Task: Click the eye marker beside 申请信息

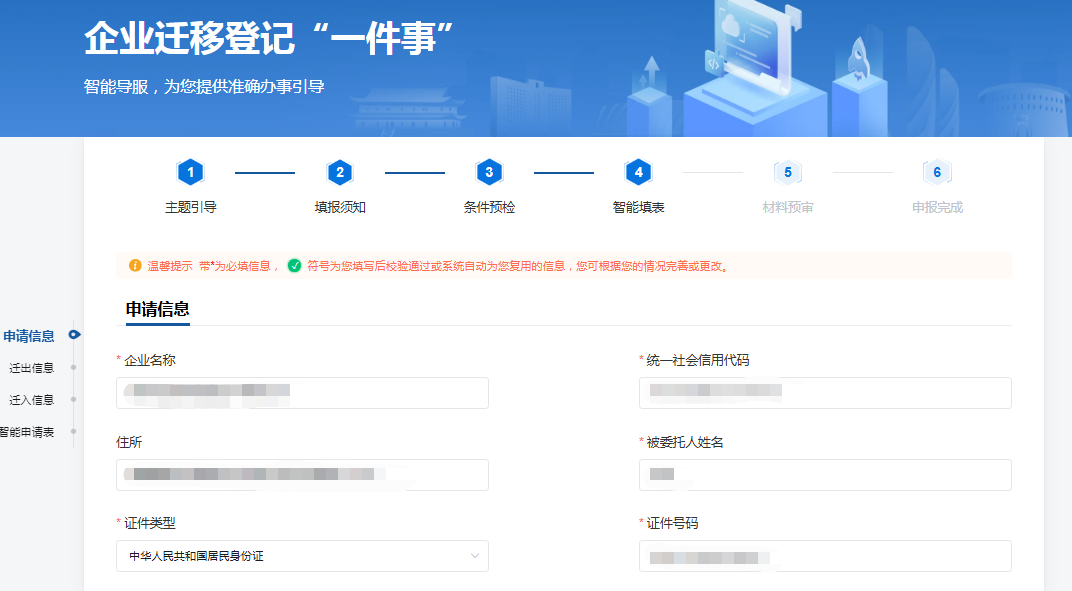Action: click(x=74, y=335)
